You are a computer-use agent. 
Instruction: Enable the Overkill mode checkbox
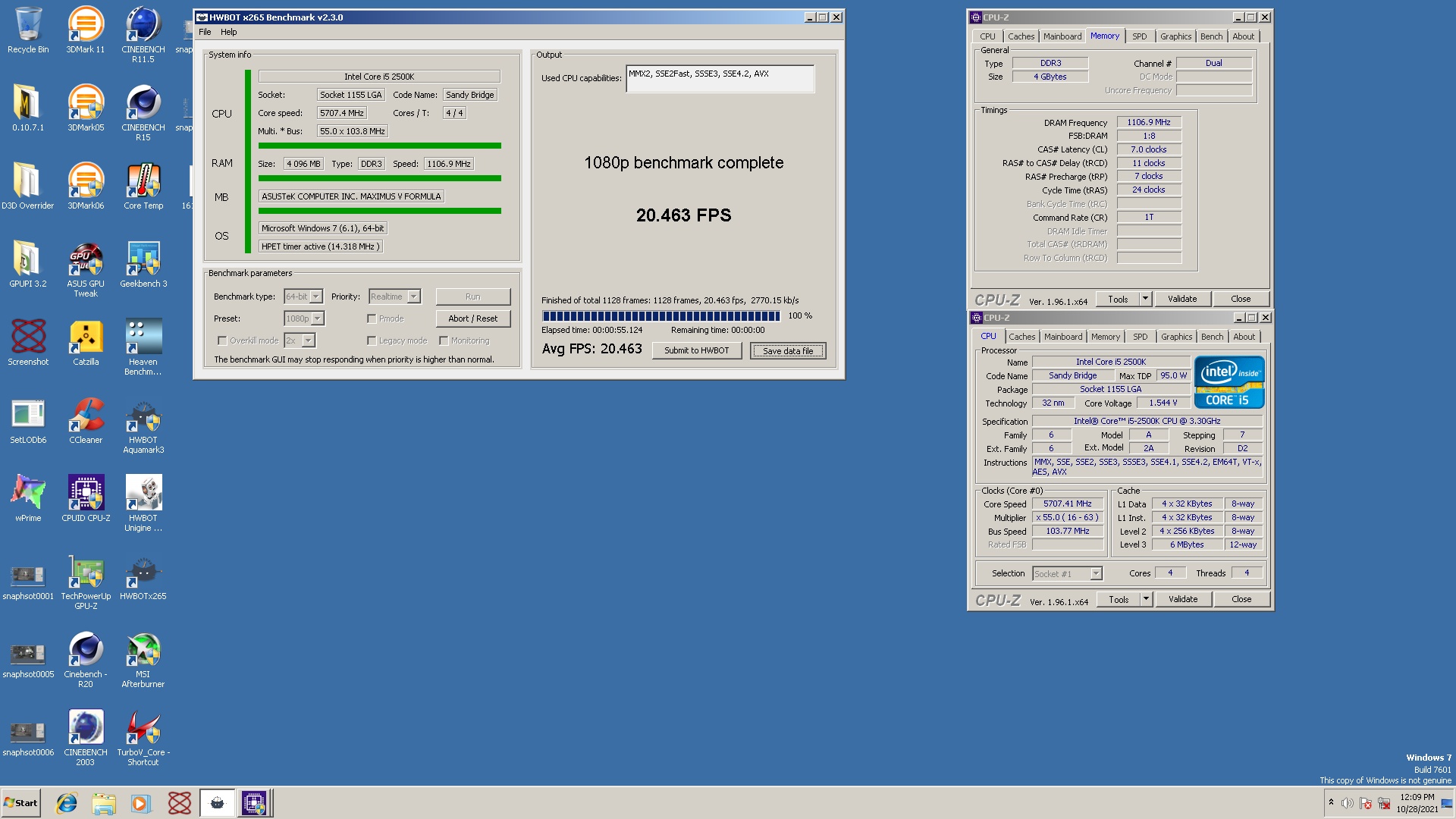(222, 340)
